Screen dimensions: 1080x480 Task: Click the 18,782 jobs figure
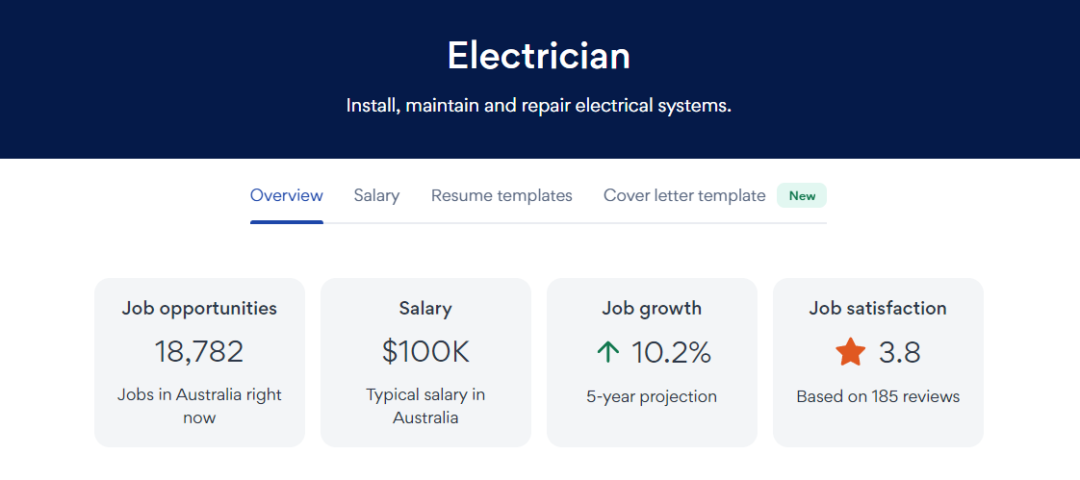199,352
